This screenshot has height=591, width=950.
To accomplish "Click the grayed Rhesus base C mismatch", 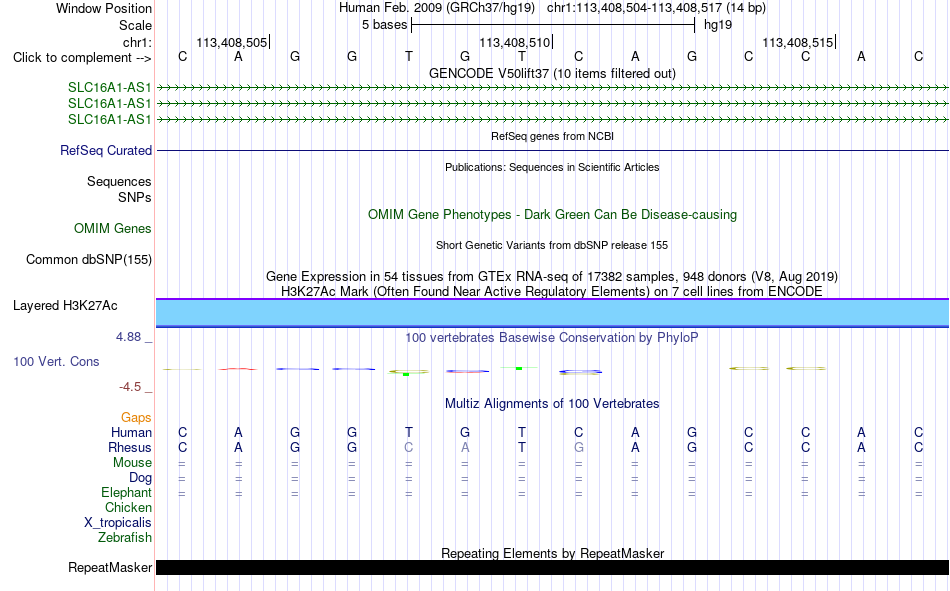I will (x=408, y=447).
